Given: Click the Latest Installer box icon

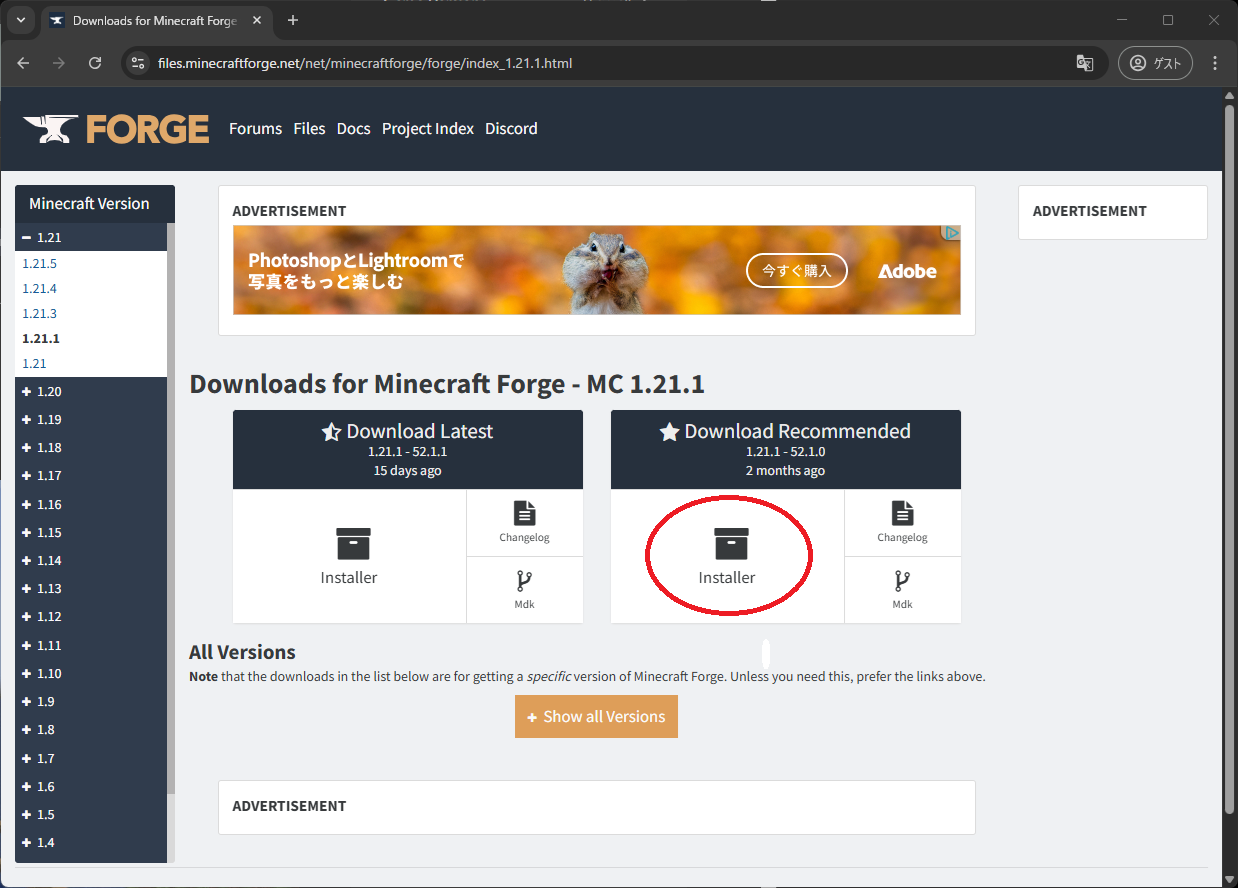Looking at the screenshot, I should 353,544.
